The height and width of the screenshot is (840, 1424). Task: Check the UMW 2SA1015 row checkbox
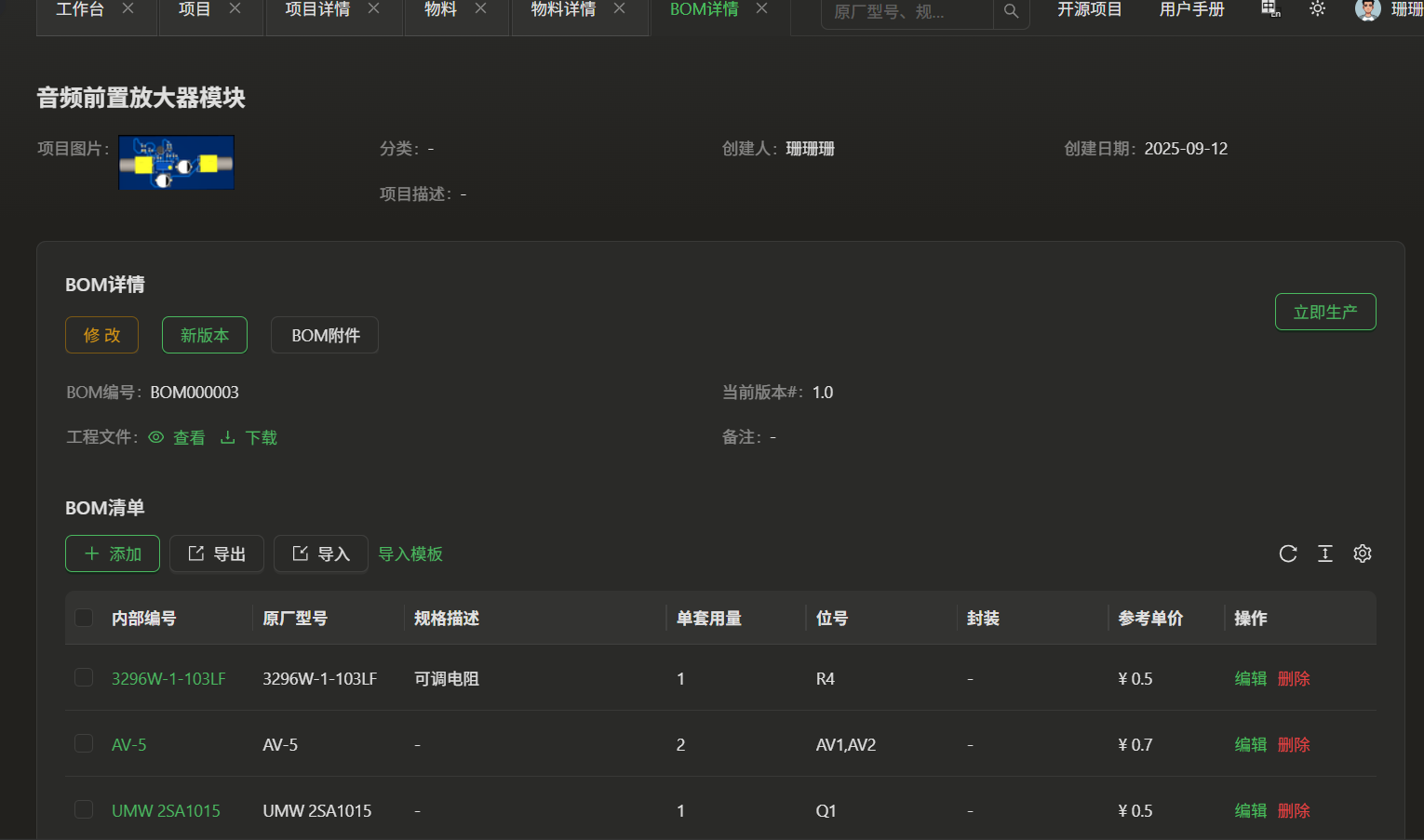coord(84,809)
